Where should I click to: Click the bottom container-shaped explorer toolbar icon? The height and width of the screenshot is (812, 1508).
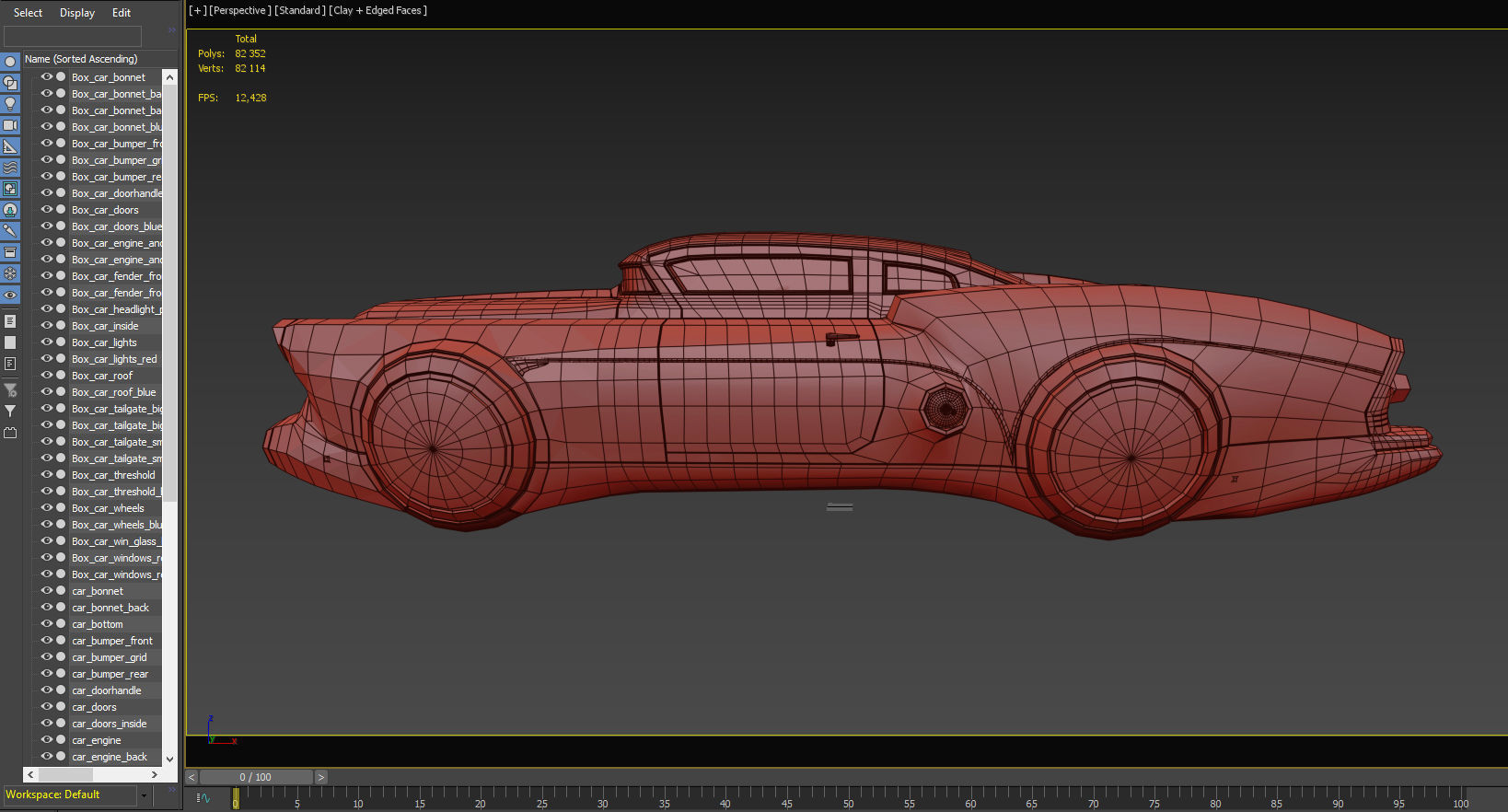click(x=10, y=433)
